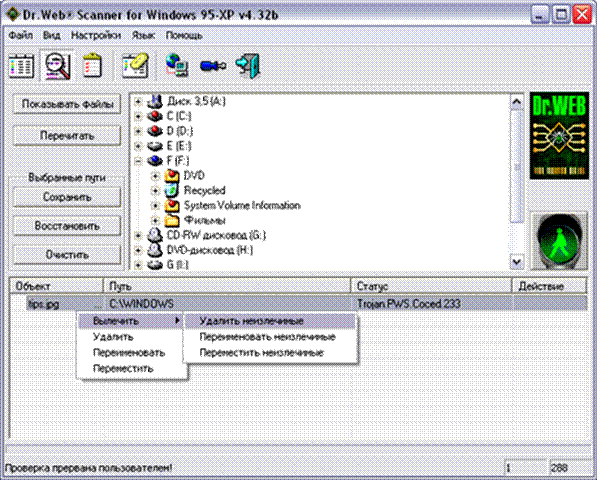Sort by the Действие column header
597x480 pixels.
549,286
